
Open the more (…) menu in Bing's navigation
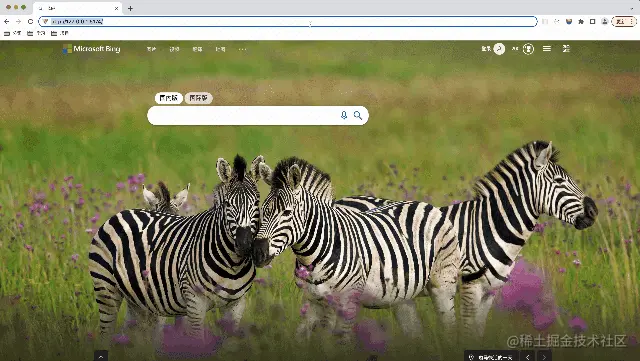[242, 49]
